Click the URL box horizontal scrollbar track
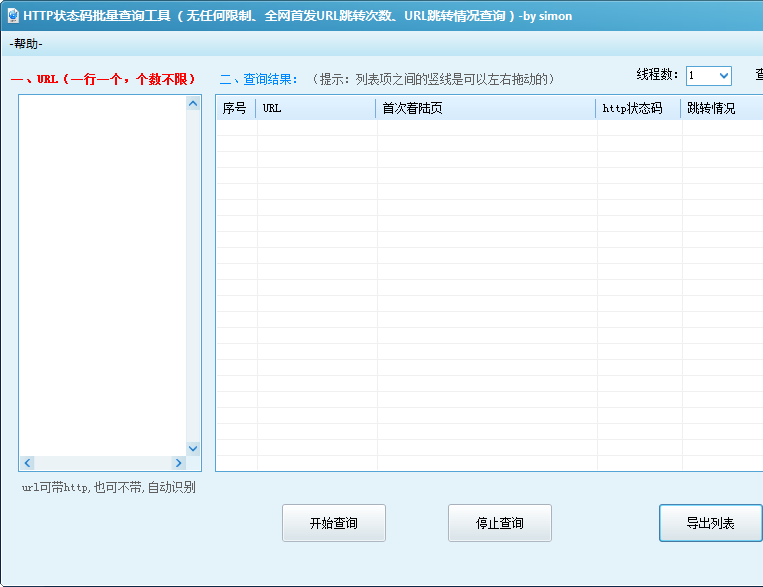 coord(103,463)
